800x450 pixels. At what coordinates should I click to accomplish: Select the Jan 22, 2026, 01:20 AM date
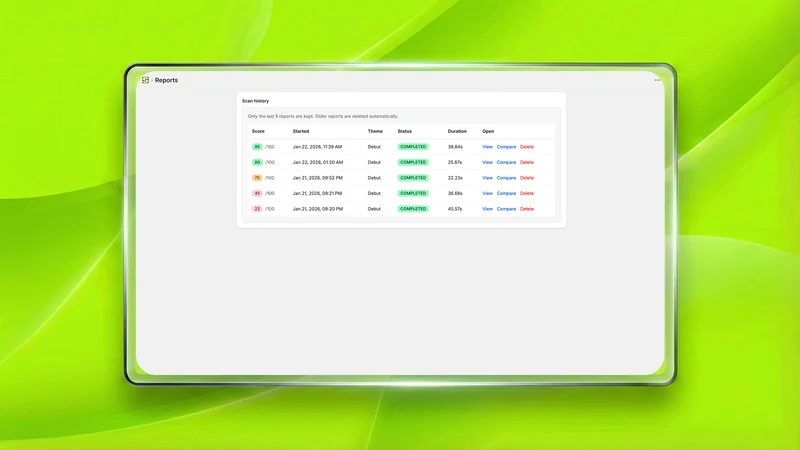318,162
